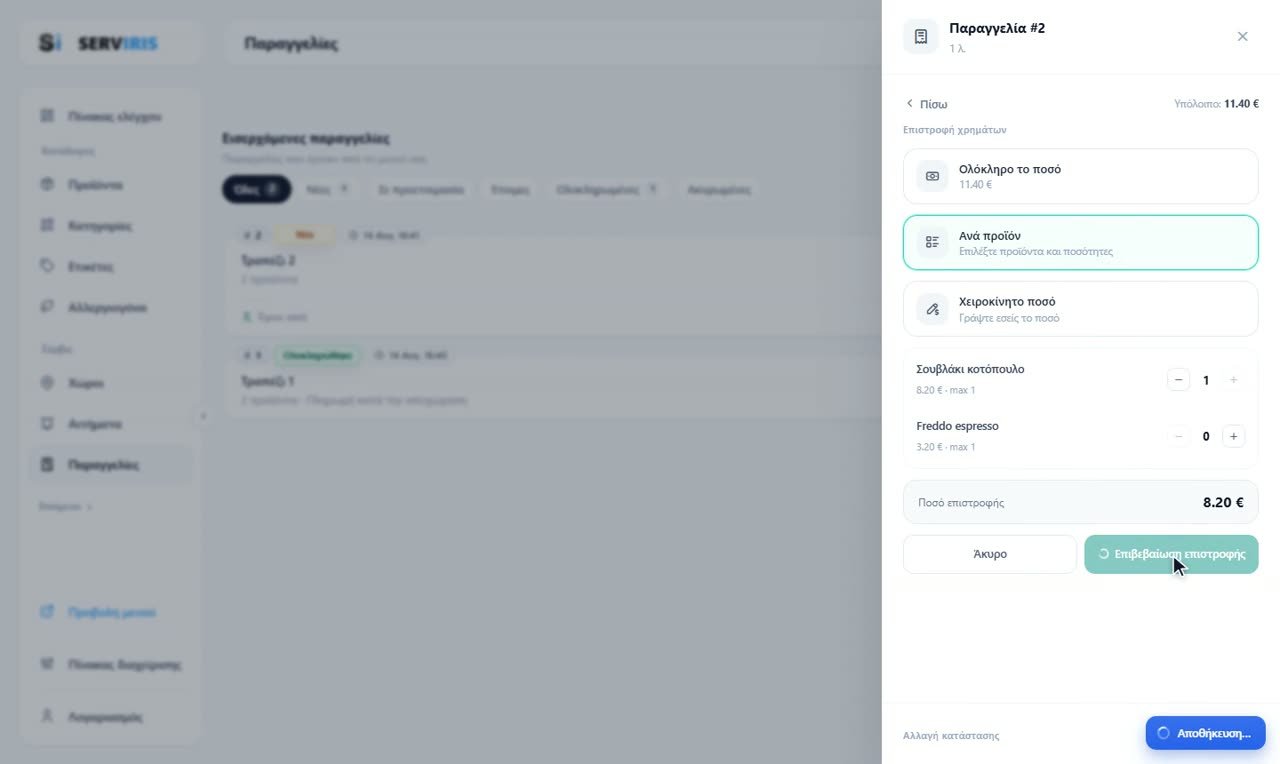This screenshot has height=764, width=1280.
Task: Click the Αποθήκευση saving indicator
Action: click(x=1205, y=733)
